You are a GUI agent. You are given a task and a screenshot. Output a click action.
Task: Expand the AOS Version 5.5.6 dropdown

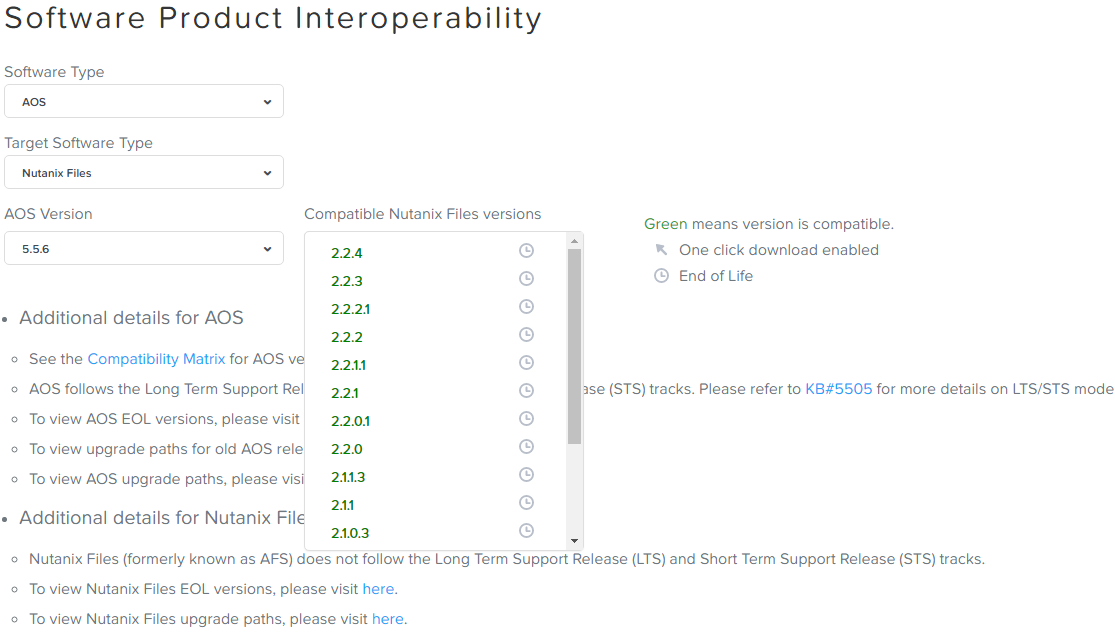click(144, 249)
